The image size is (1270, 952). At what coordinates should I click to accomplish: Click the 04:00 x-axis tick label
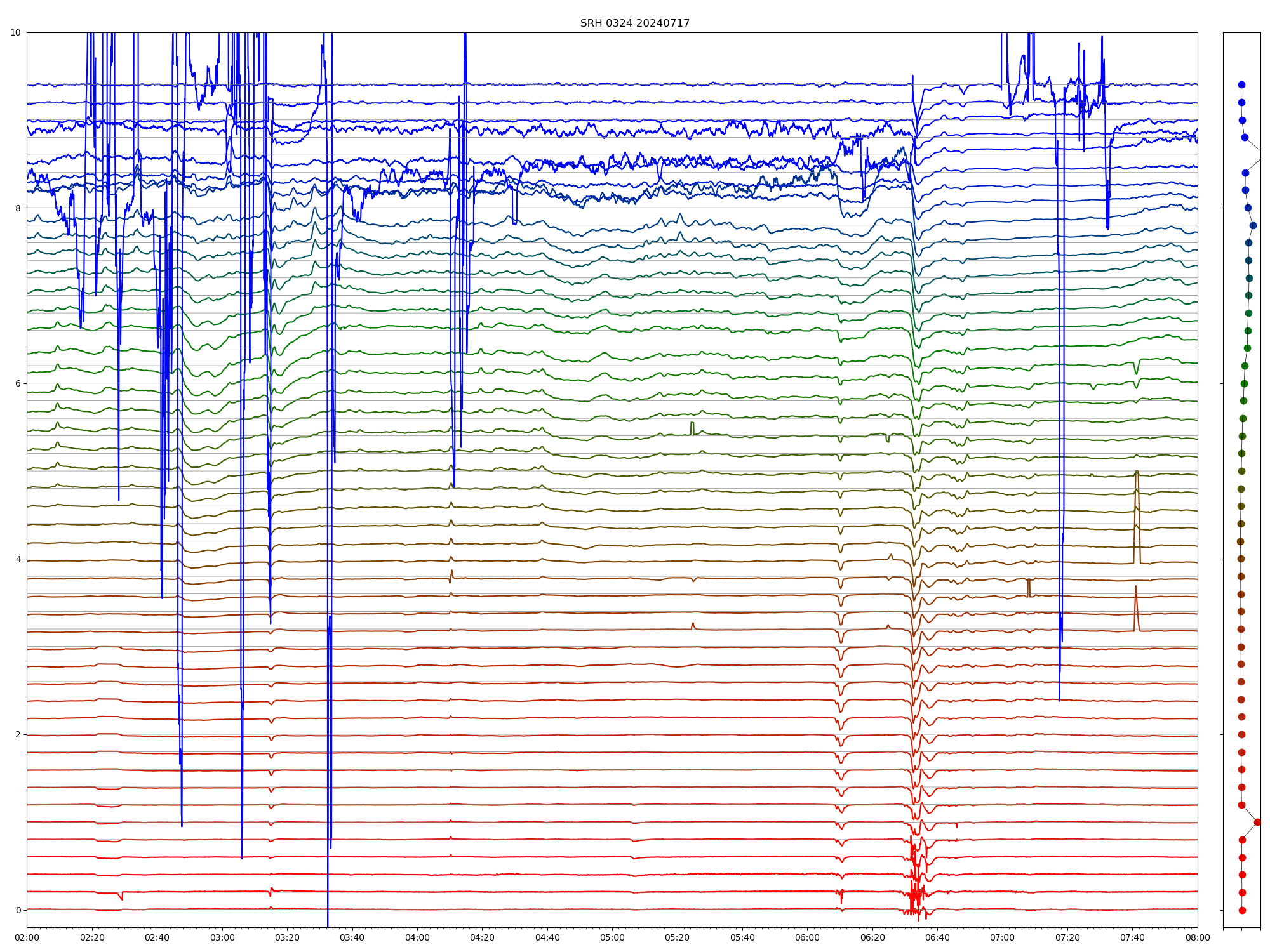pos(417,937)
